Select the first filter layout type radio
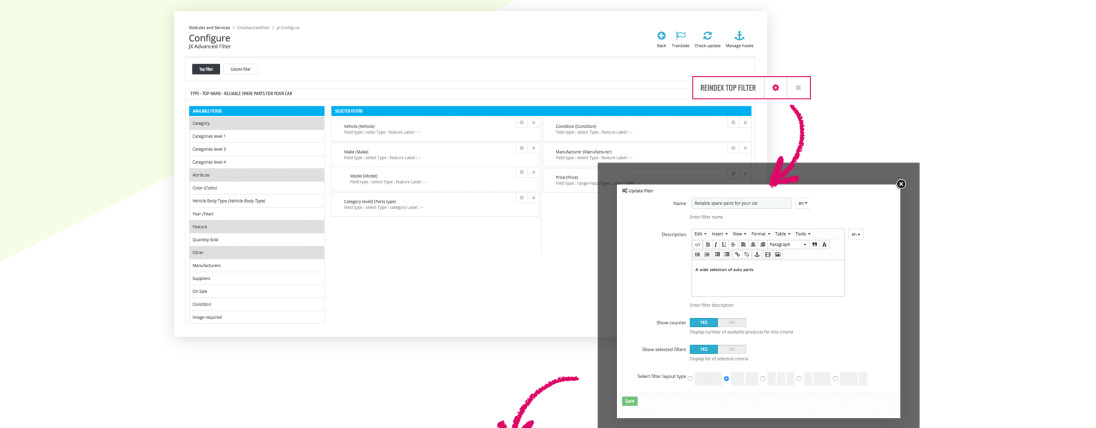 690,378
